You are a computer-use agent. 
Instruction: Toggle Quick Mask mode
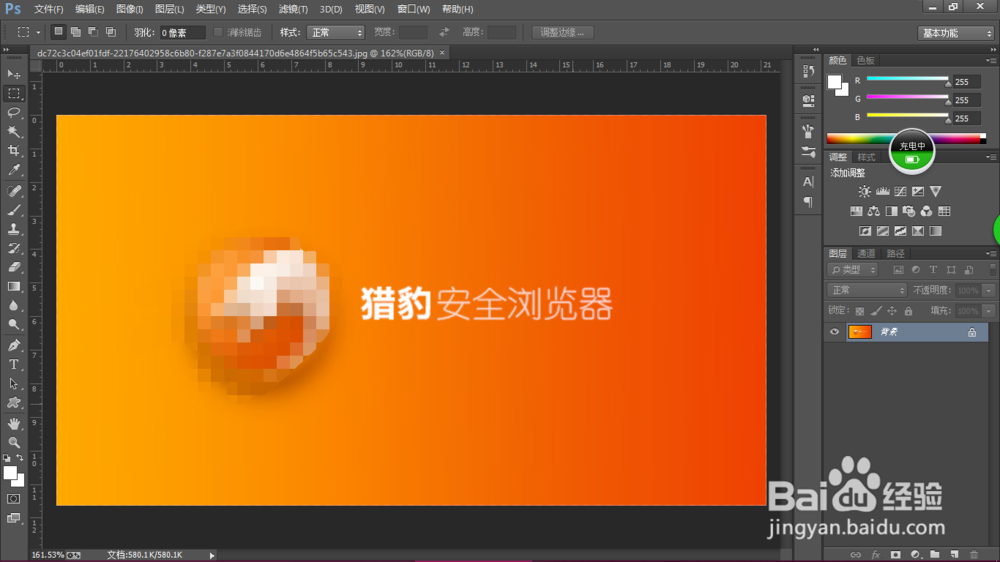click(13, 499)
